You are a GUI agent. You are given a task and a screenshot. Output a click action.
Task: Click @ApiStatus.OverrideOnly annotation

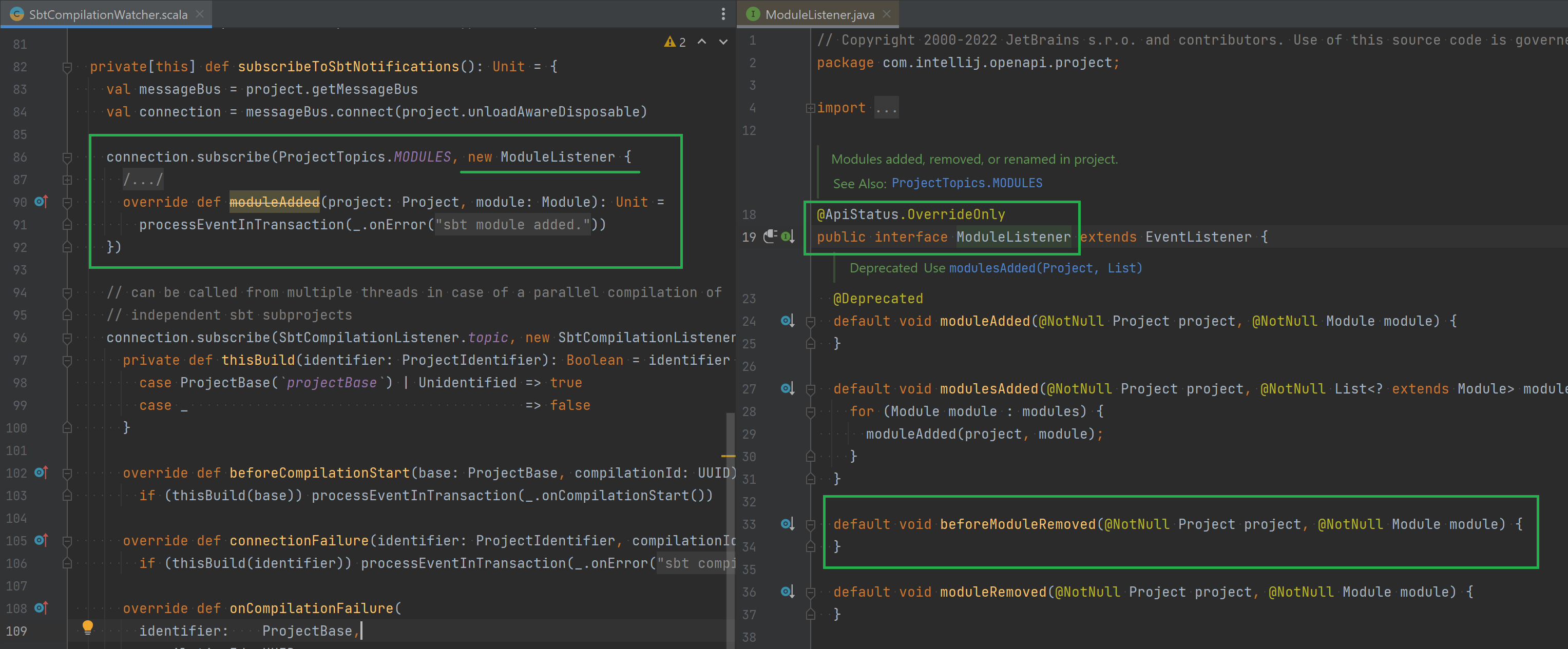point(911,214)
